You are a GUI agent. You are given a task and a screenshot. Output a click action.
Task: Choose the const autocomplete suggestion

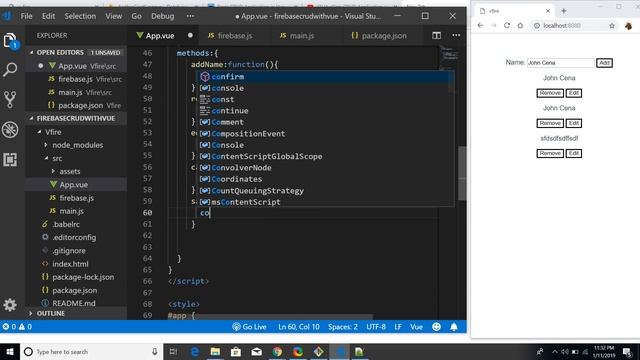(326, 99)
